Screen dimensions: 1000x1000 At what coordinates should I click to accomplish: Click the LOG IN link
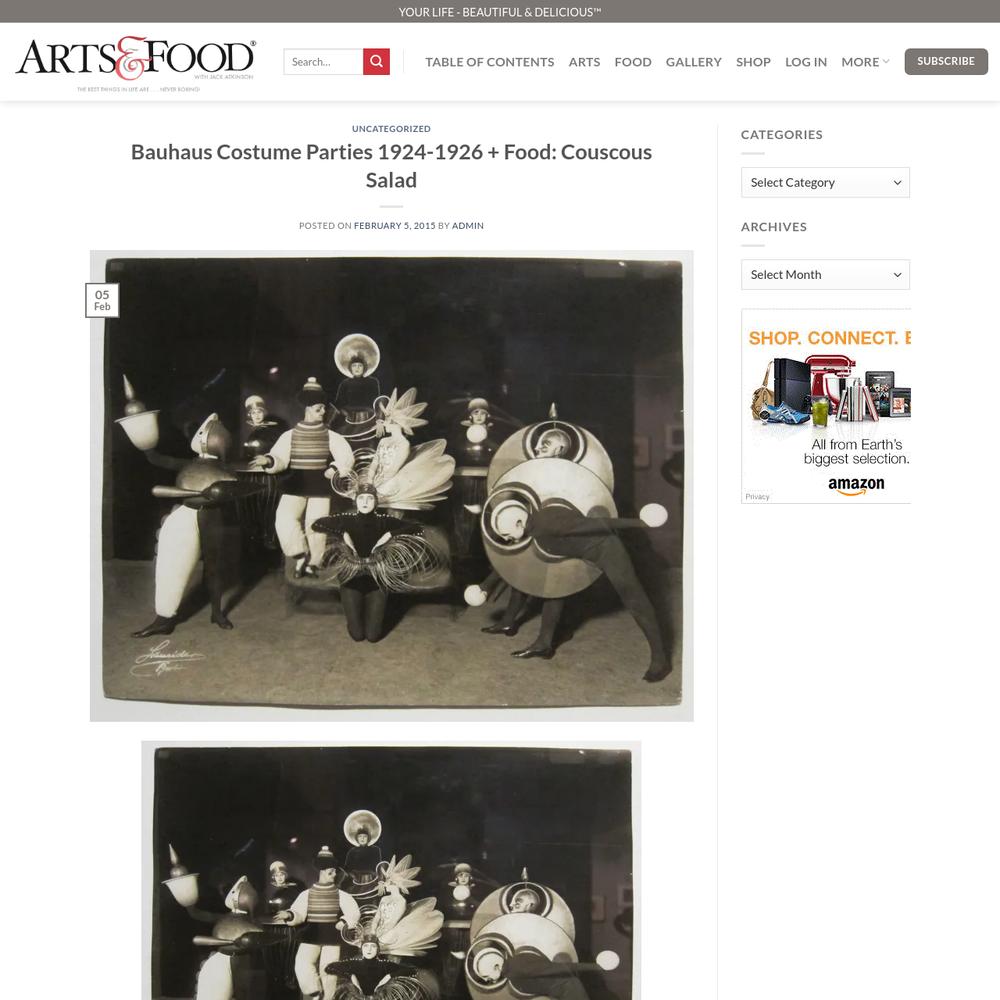805,62
